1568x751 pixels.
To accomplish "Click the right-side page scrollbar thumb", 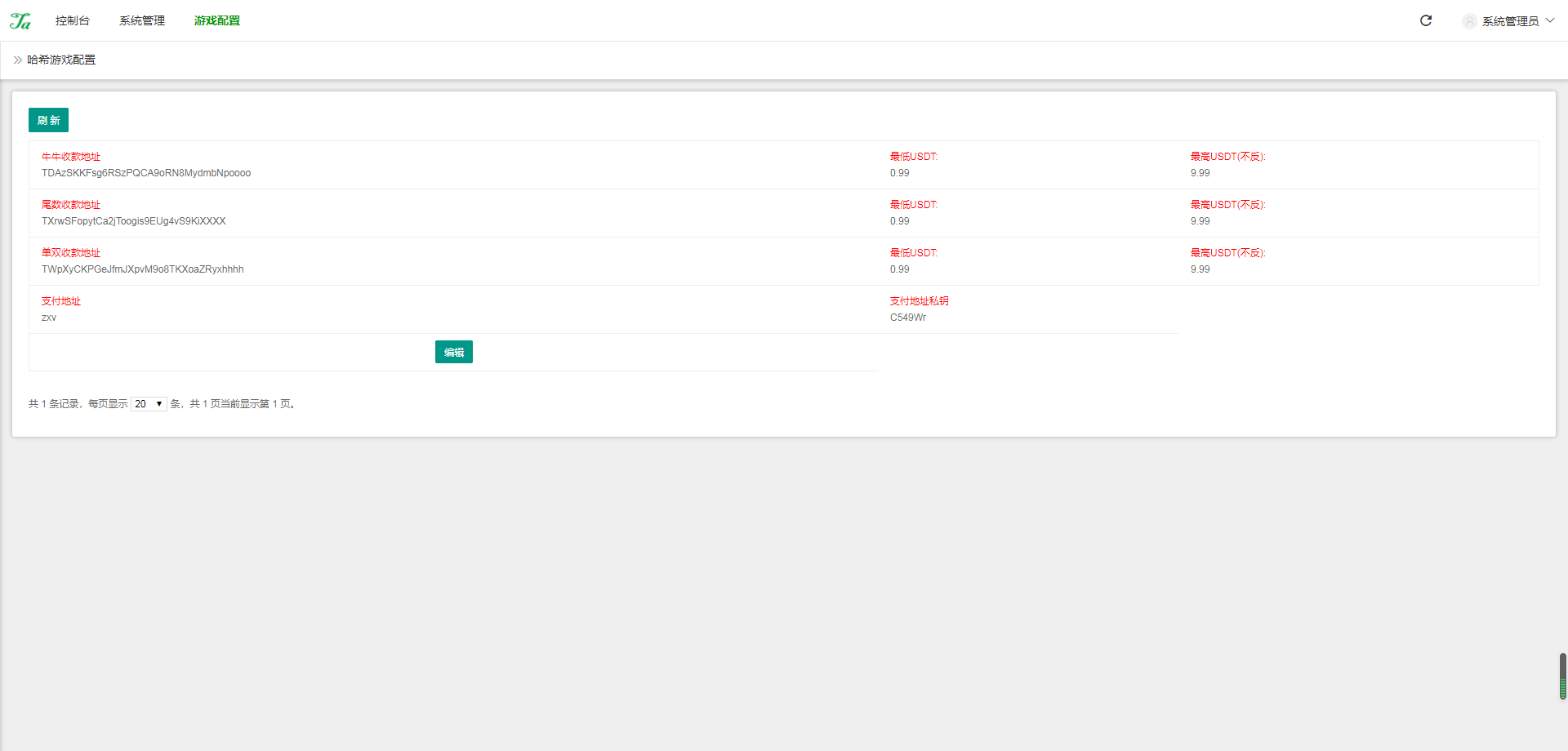I will (1562, 676).
